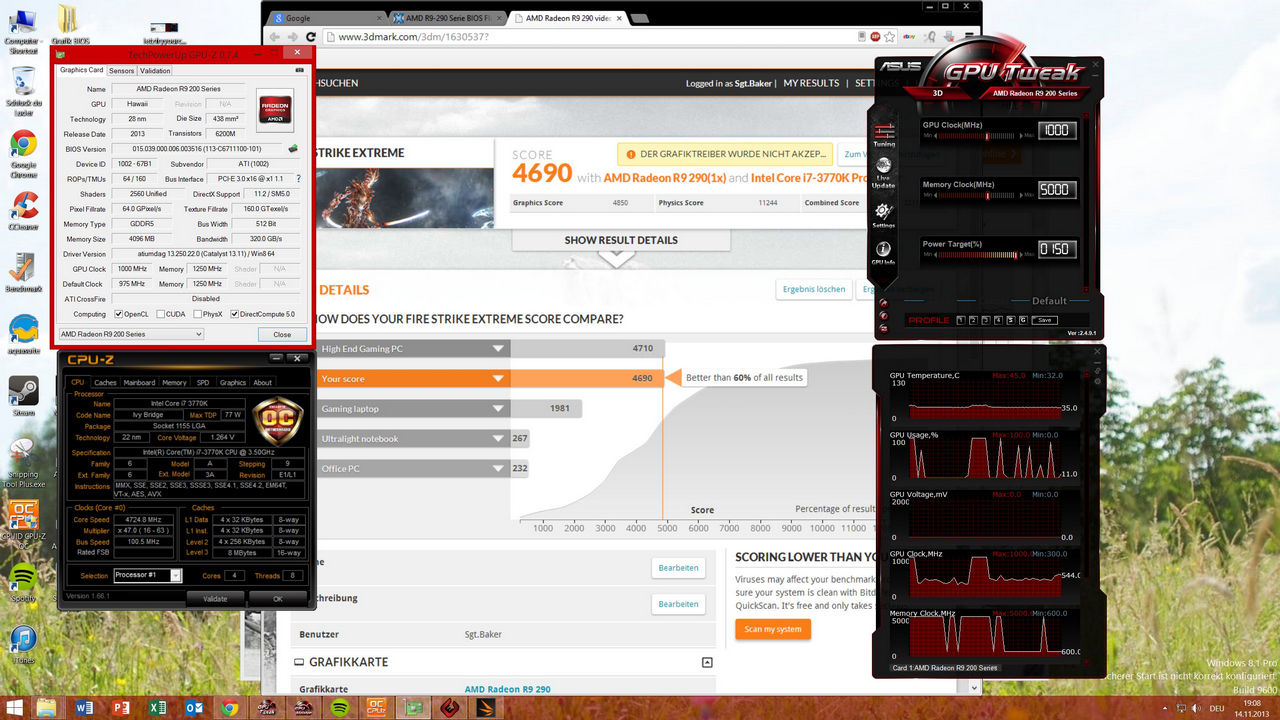Open GPU Info in GPU Tweak
1280x720 pixels.
point(884,252)
